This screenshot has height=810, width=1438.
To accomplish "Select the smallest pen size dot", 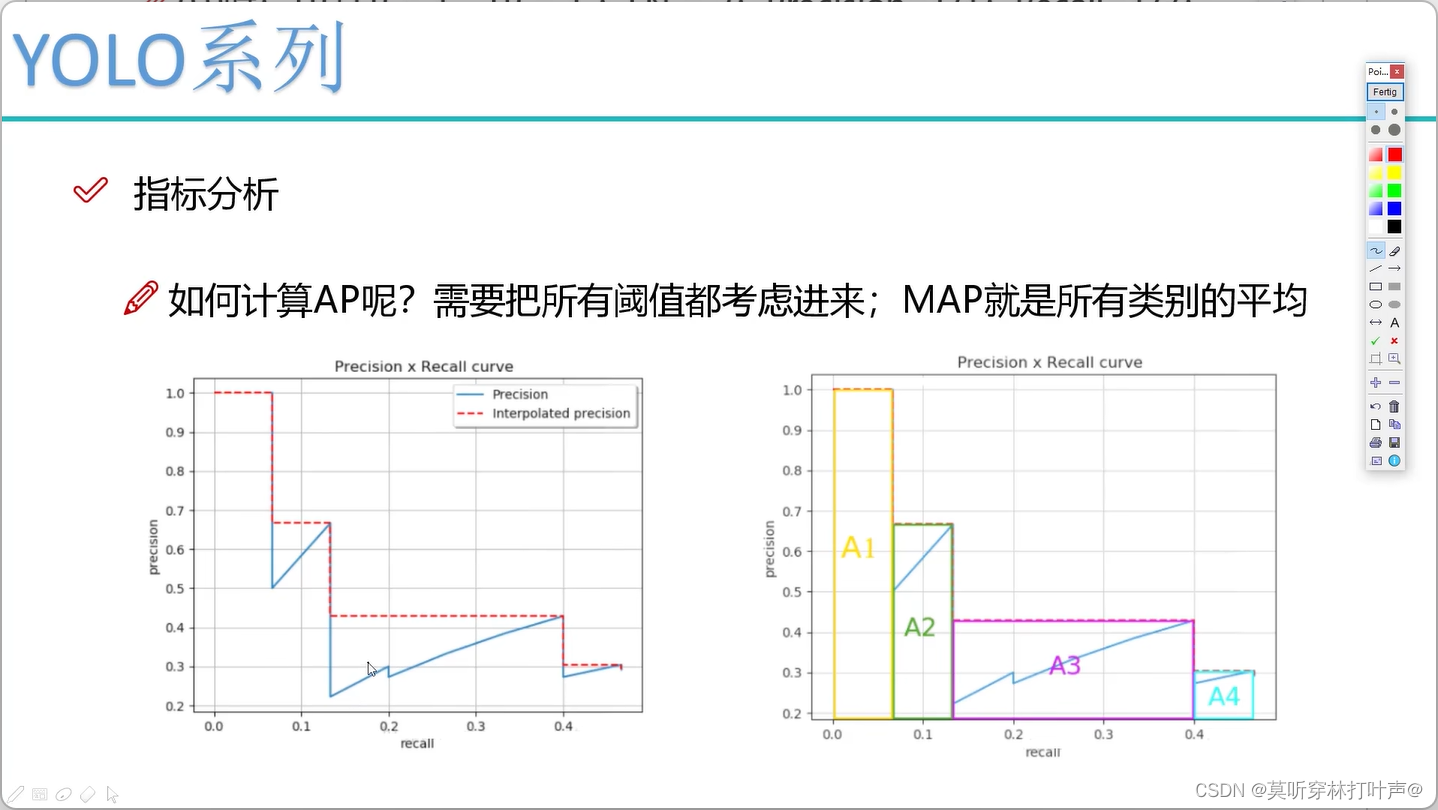I will pyautogui.click(x=1376, y=111).
